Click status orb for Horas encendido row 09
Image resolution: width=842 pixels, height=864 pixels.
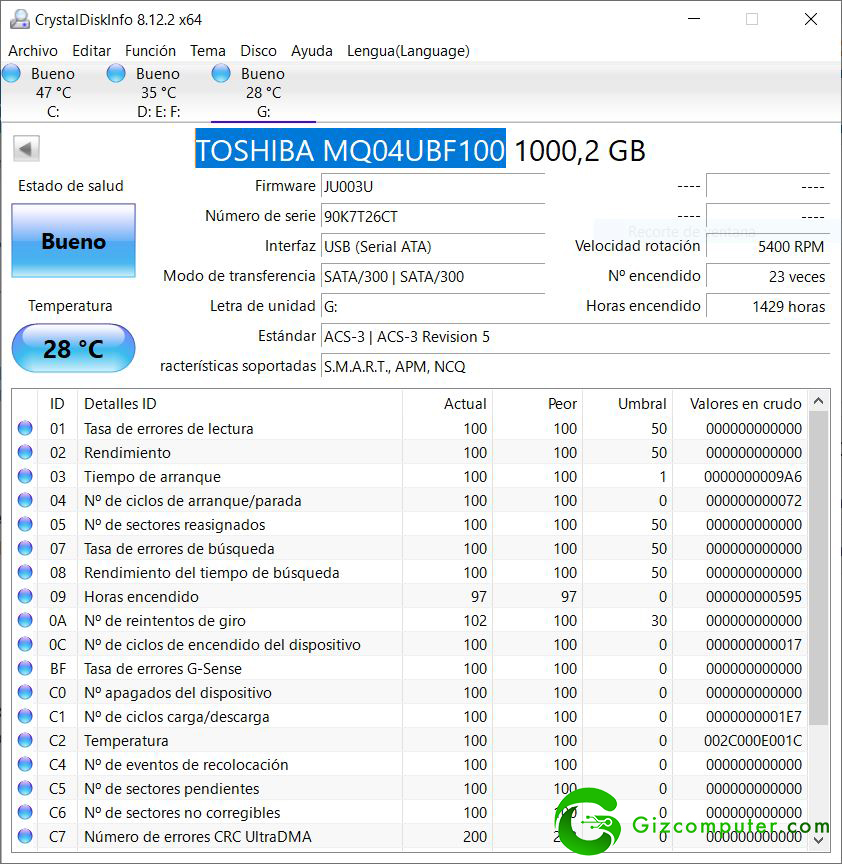(25, 596)
